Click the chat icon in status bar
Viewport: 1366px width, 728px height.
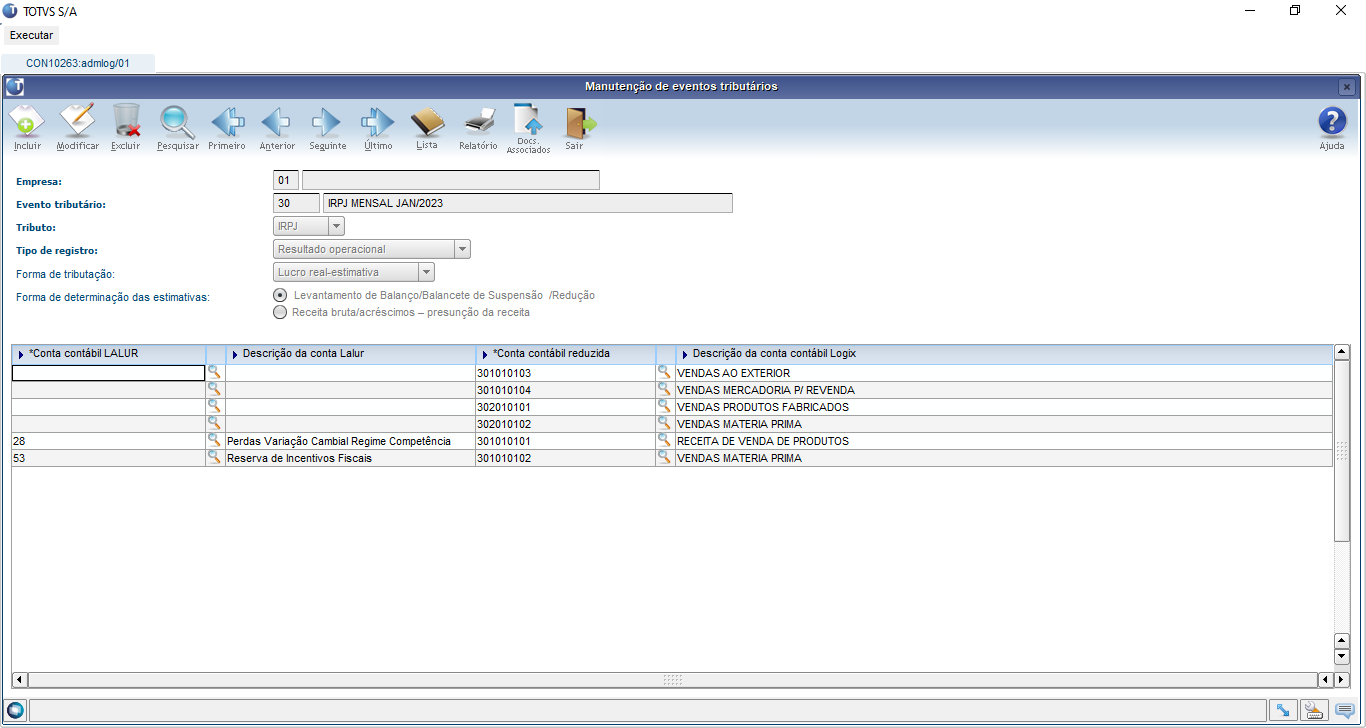pos(1345,710)
